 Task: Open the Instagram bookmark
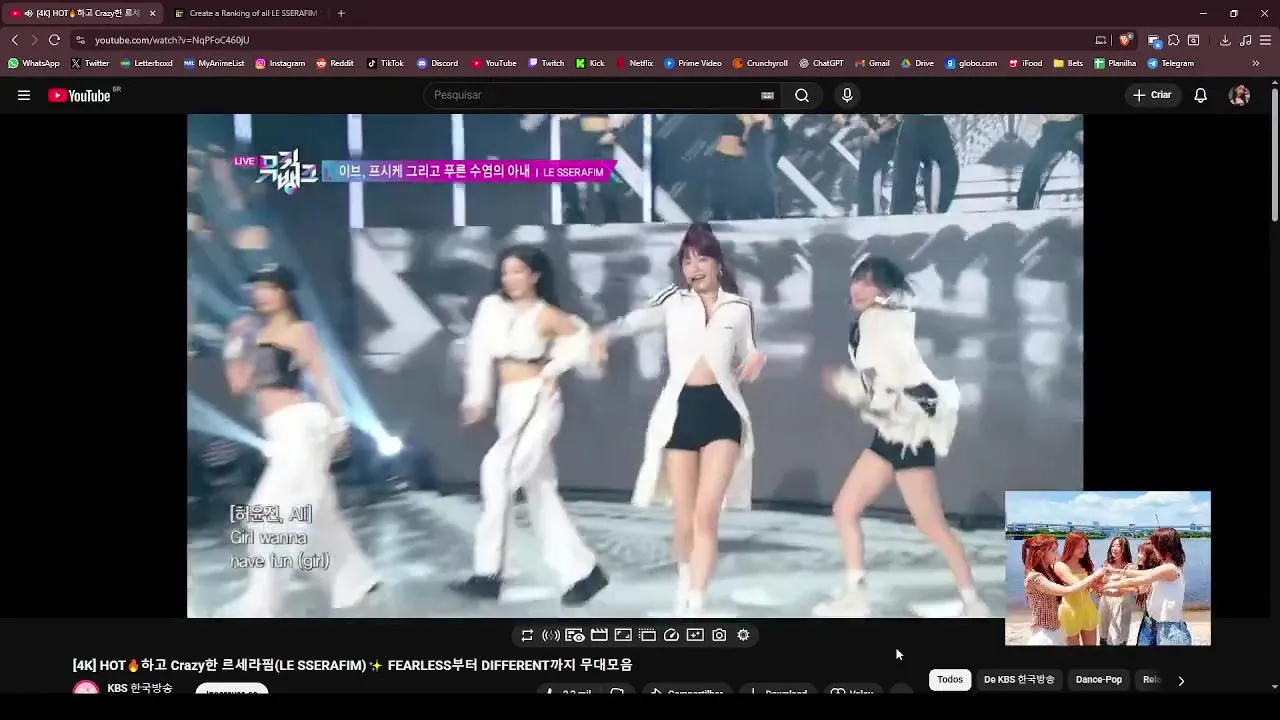pyautogui.click(x=280, y=63)
